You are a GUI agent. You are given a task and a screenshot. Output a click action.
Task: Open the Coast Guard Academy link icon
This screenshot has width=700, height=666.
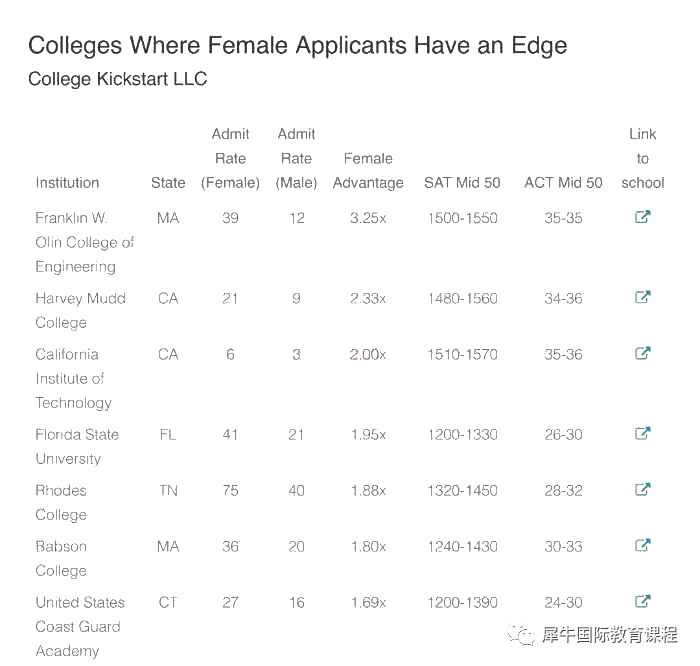point(642,602)
